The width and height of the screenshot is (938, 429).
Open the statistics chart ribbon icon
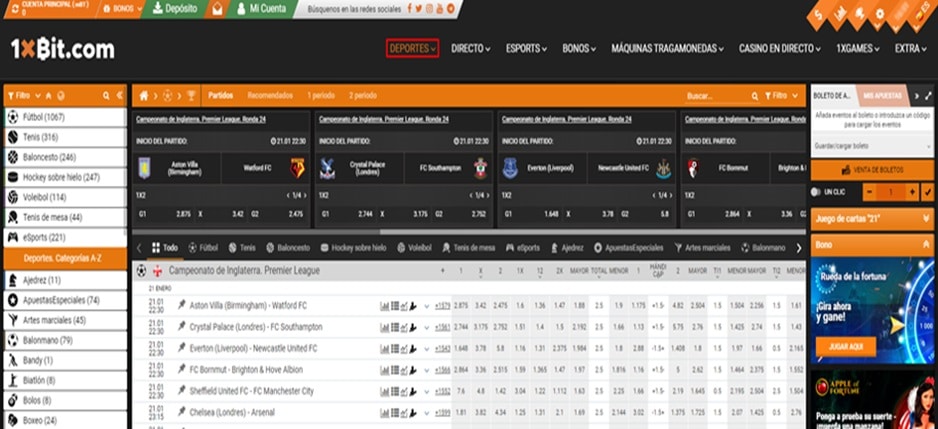[x=840, y=14]
